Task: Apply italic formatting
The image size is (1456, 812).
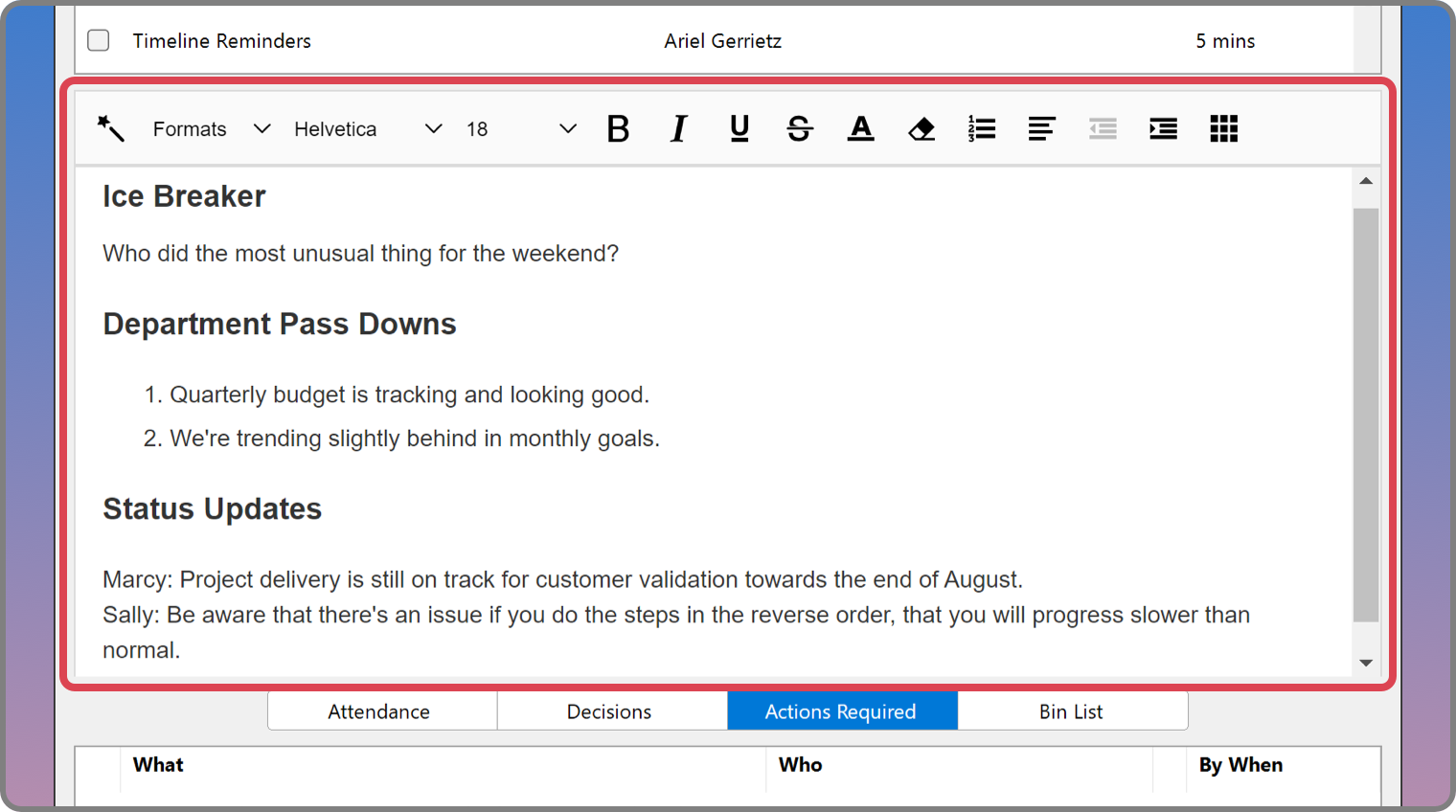Action: pyautogui.click(x=678, y=128)
